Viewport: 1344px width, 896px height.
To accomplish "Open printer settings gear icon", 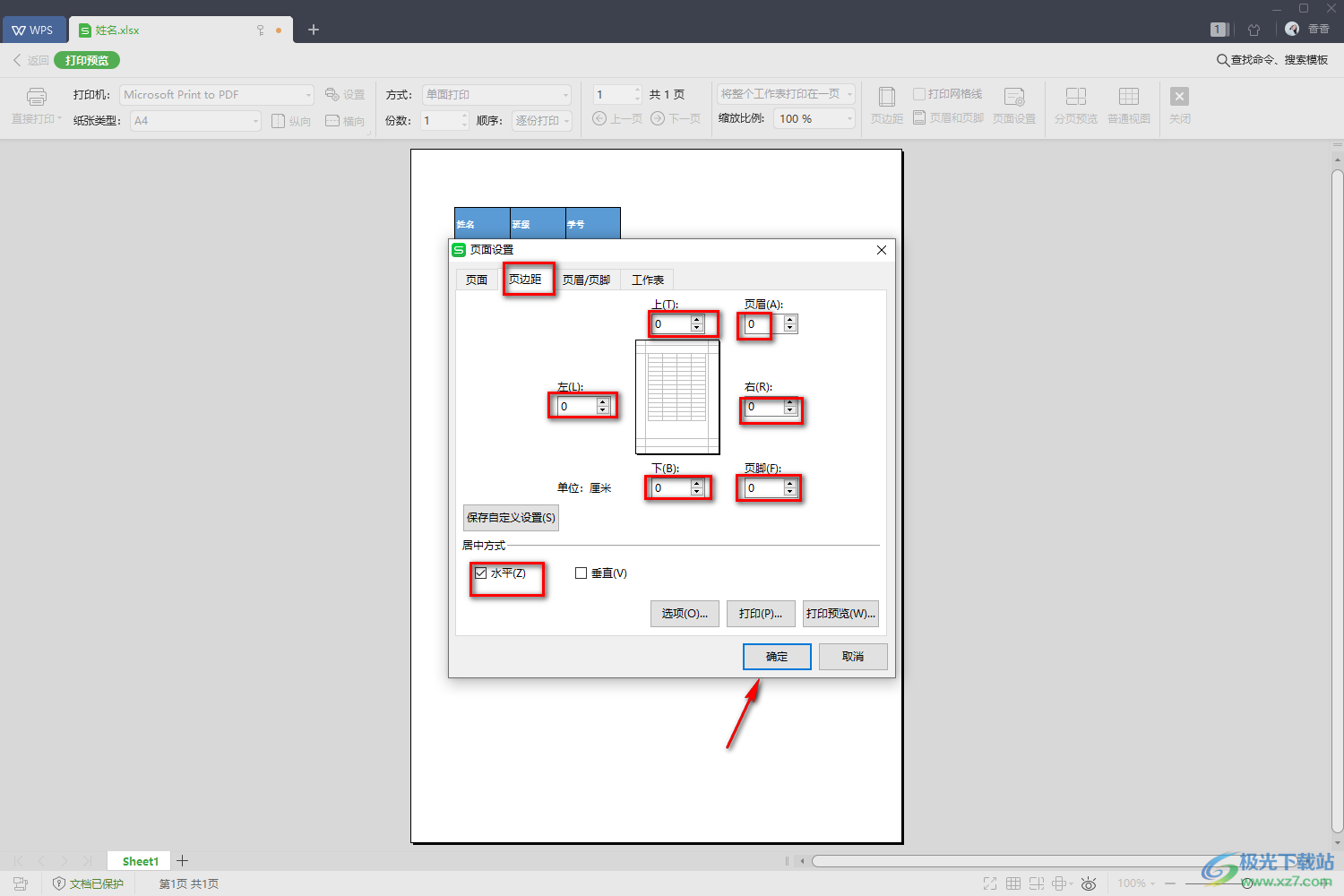I will pyautogui.click(x=332, y=94).
